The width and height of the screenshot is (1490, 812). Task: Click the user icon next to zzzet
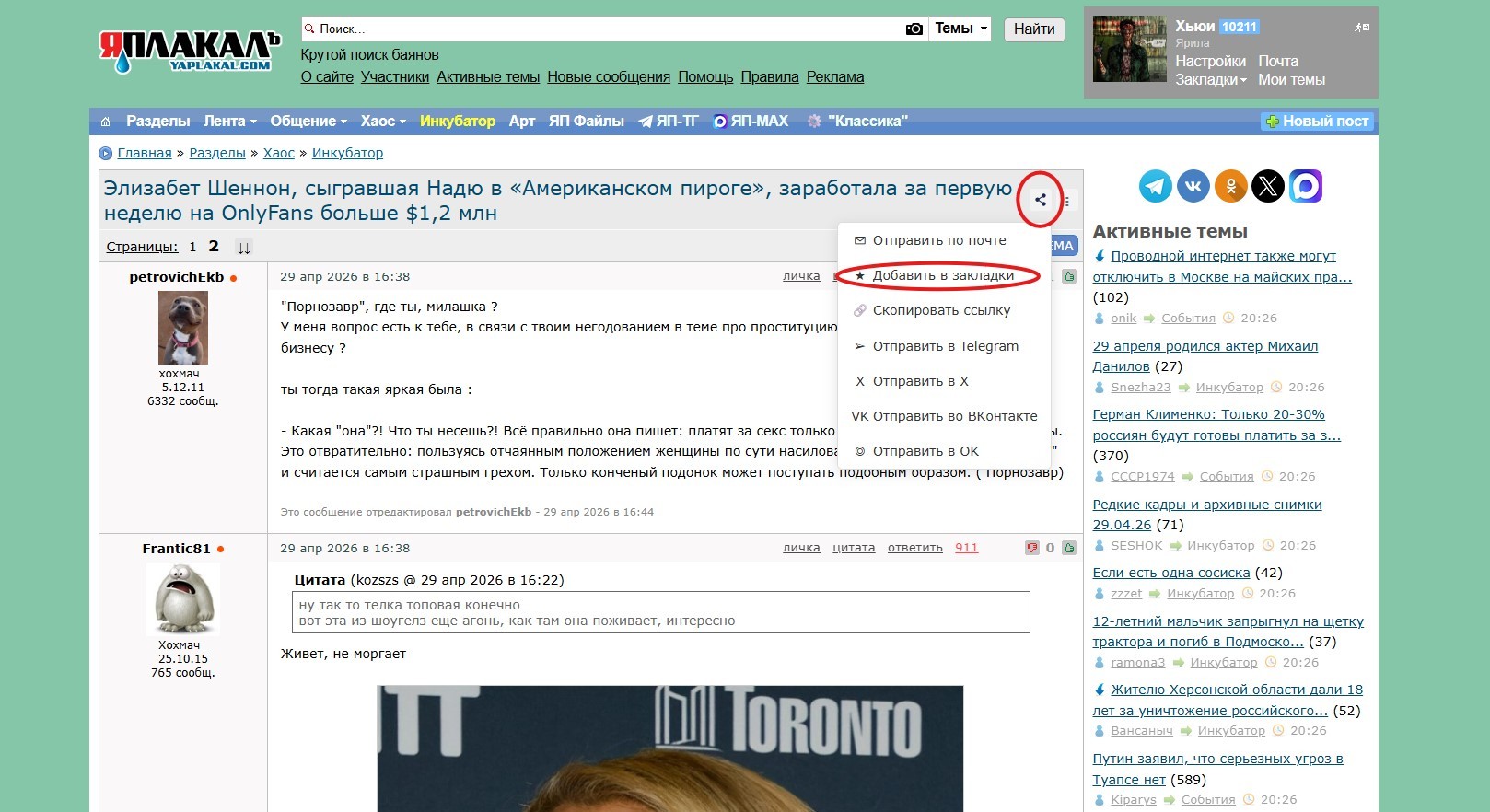(1099, 594)
